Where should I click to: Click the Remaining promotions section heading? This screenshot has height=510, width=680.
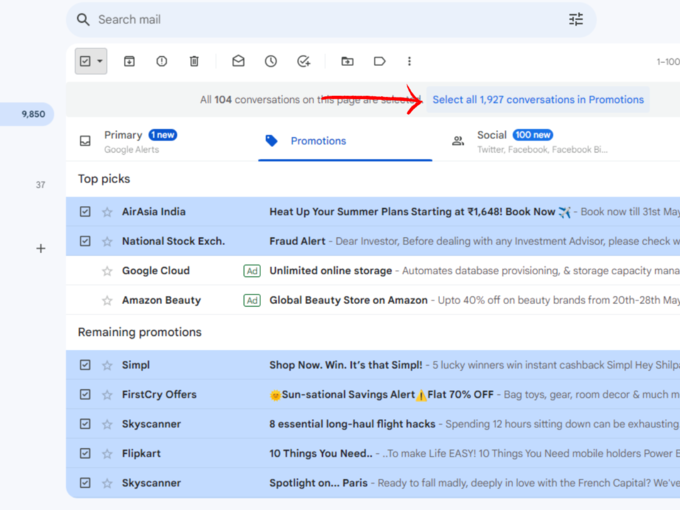tap(140, 332)
